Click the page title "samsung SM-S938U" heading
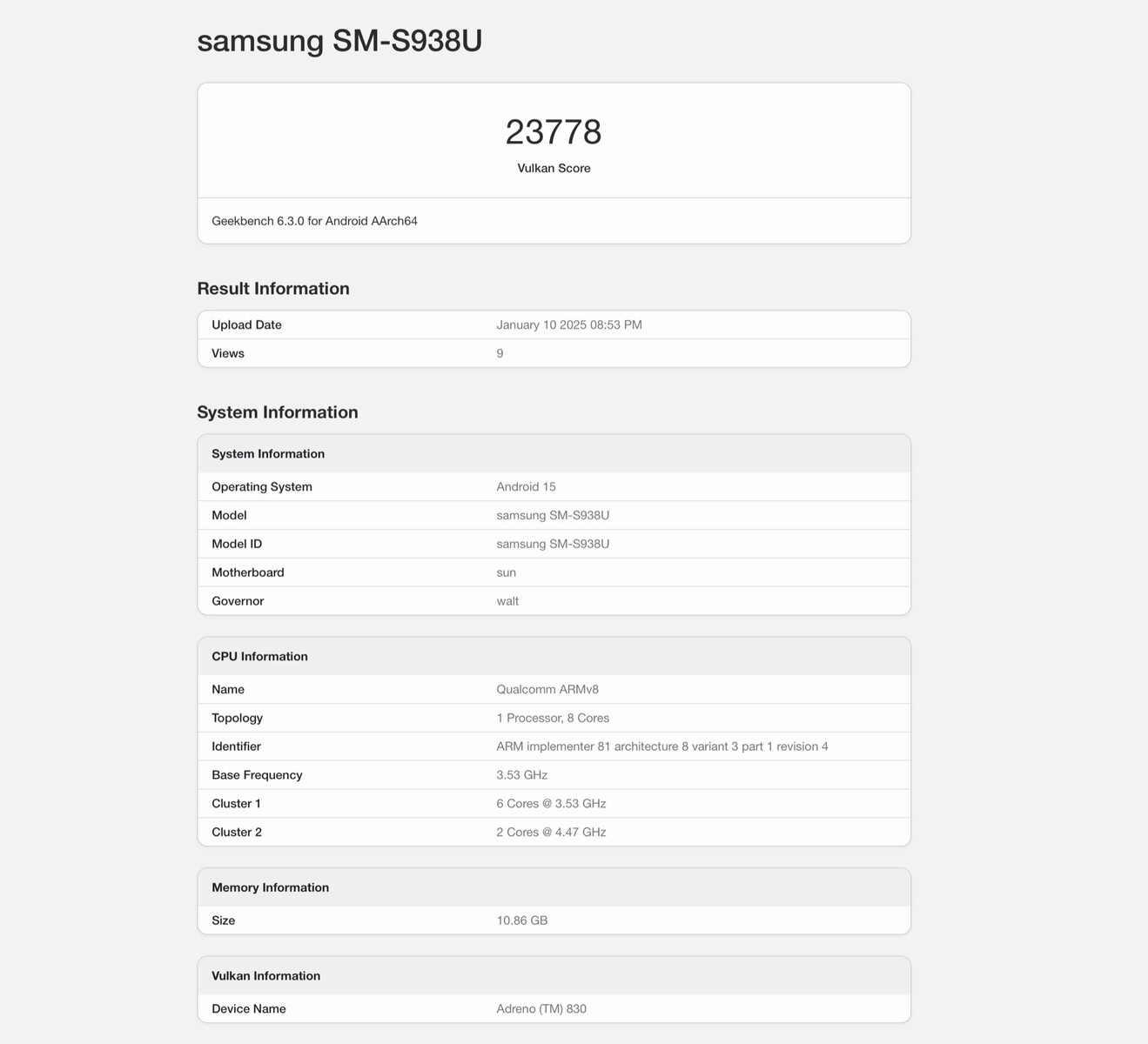Viewport: 1148px width, 1044px height. (x=339, y=41)
